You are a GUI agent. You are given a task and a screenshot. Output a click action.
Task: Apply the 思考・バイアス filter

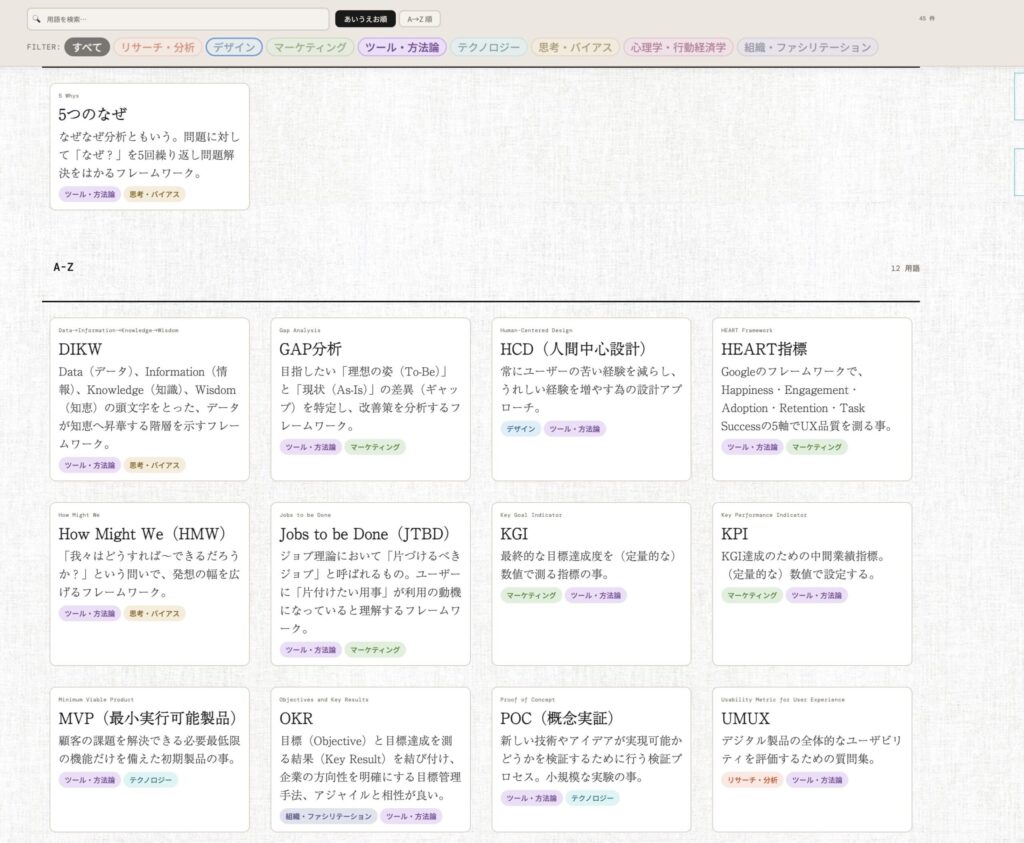click(574, 47)
